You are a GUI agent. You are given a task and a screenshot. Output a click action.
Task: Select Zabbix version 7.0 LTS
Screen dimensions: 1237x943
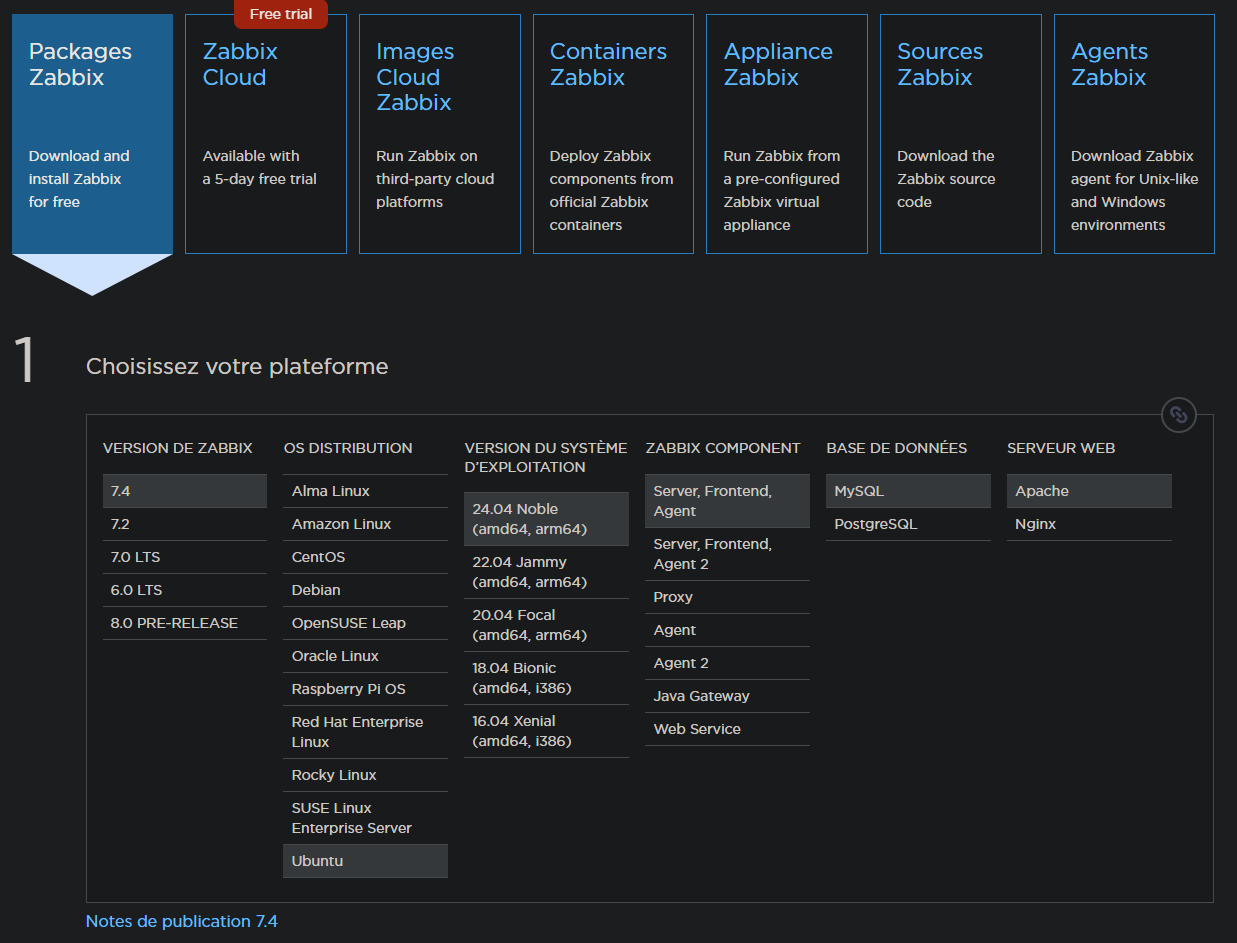tap(184, 557)
